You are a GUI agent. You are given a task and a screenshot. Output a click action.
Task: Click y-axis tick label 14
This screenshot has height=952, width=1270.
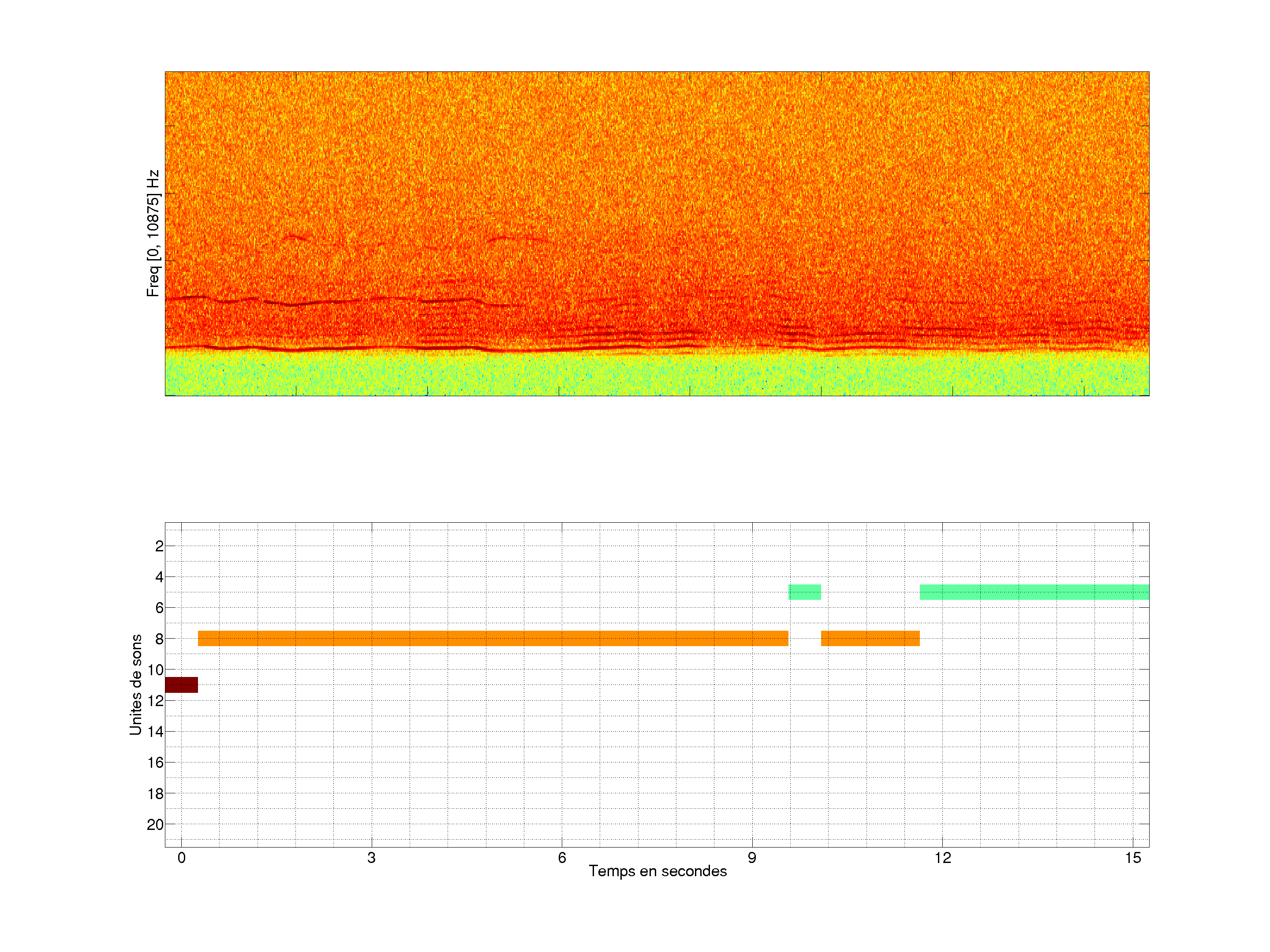(155, 732)
